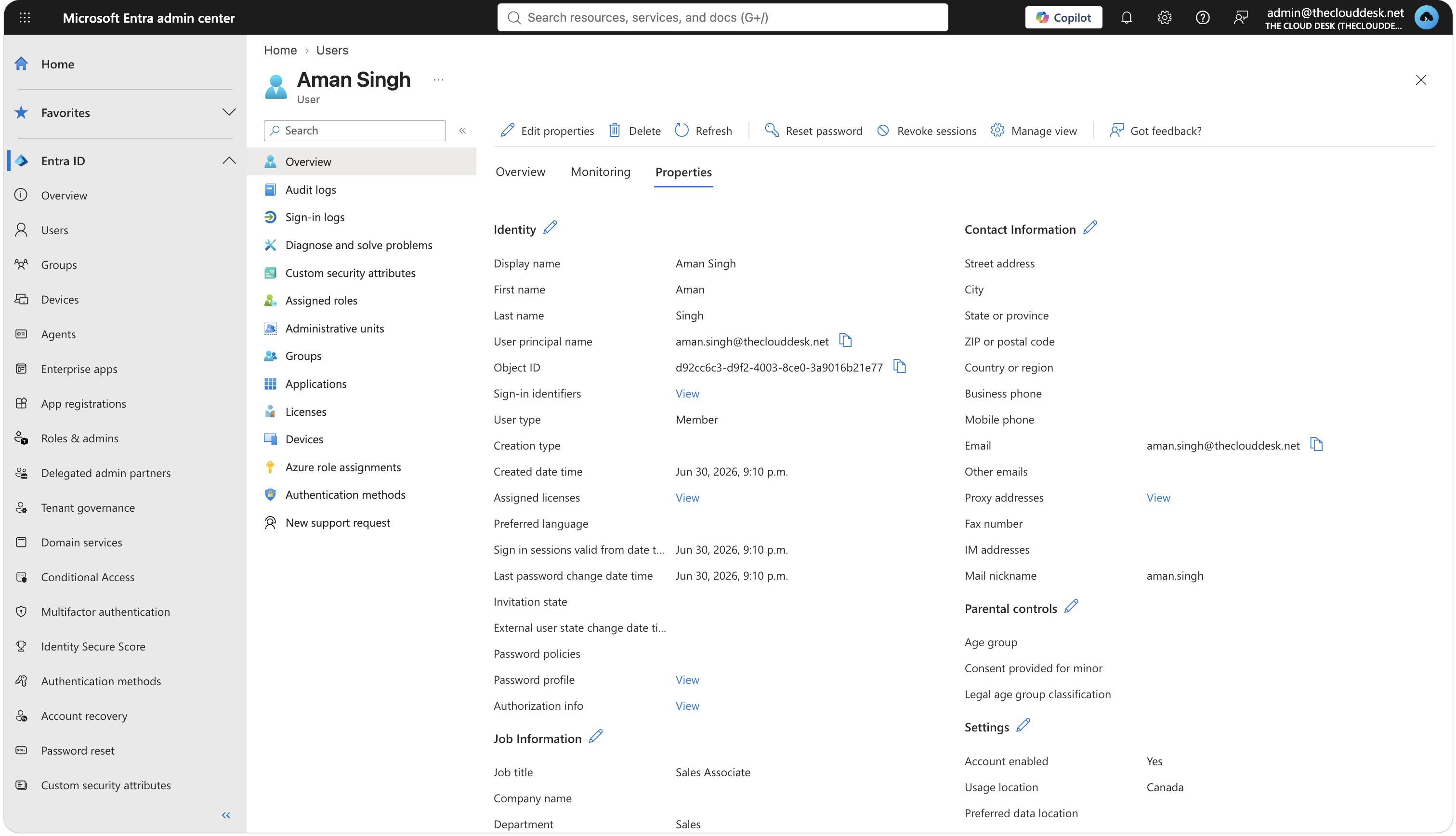Image resolution: width=1456 pixels, height=836 pixels.
Task: Open the notifications bell
Action: click(1127, 17)
